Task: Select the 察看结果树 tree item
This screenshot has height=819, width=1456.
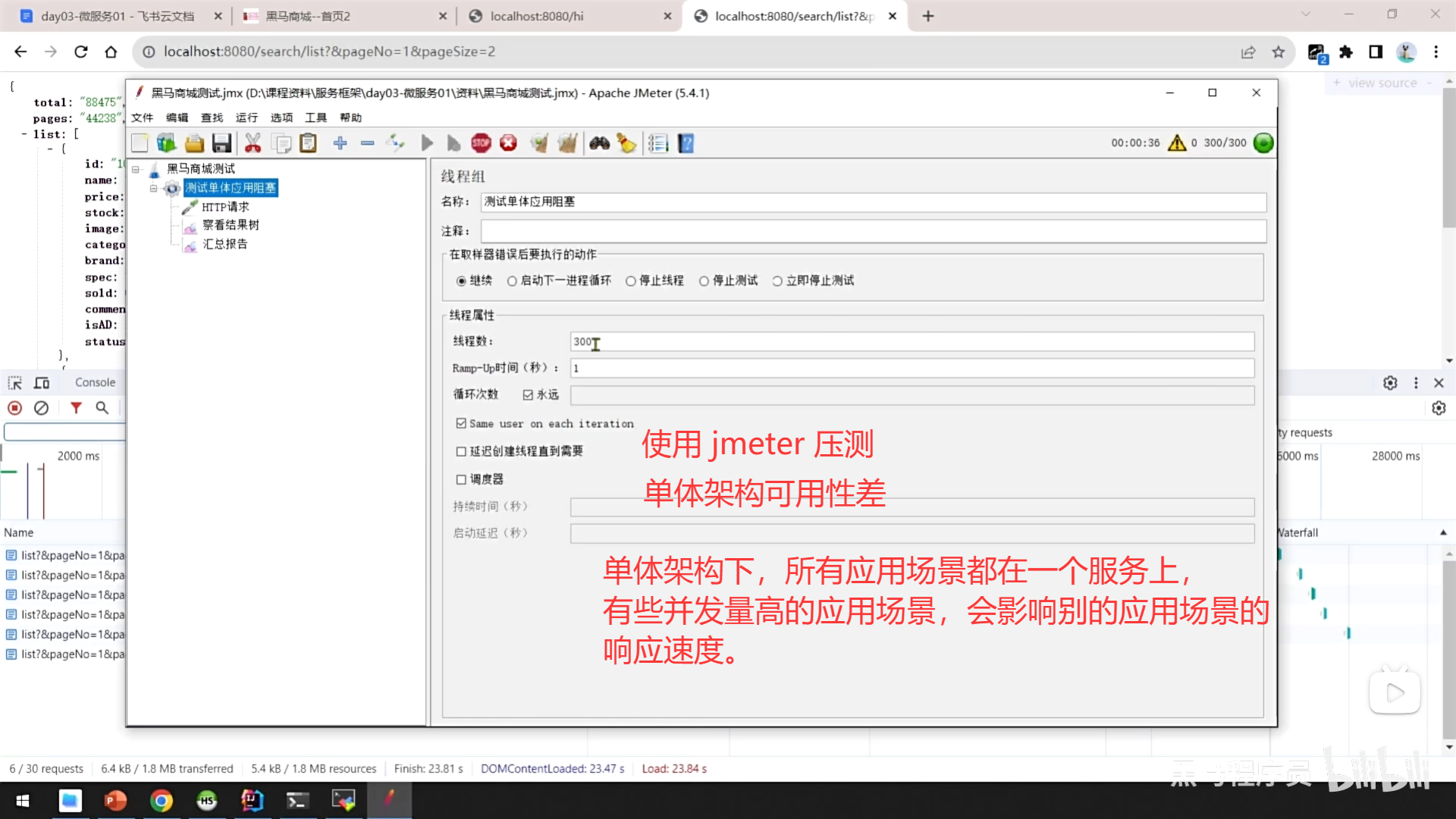Action: click(x=230, y=224)
